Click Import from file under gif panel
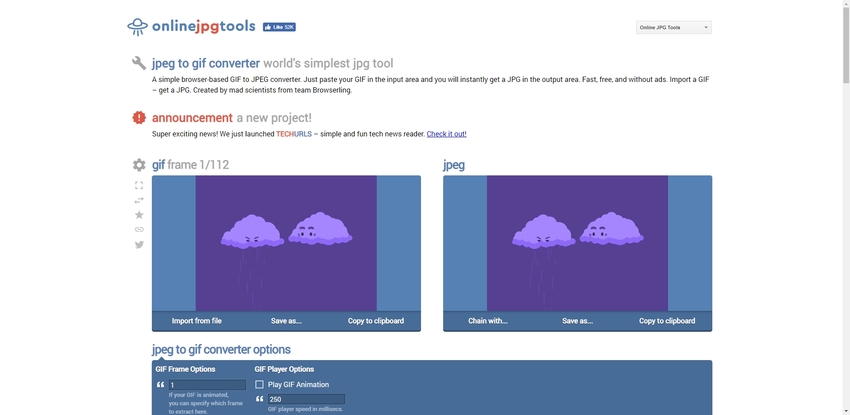Image resolution: width=850 pixels, height=415 pixels. [197, 321]
